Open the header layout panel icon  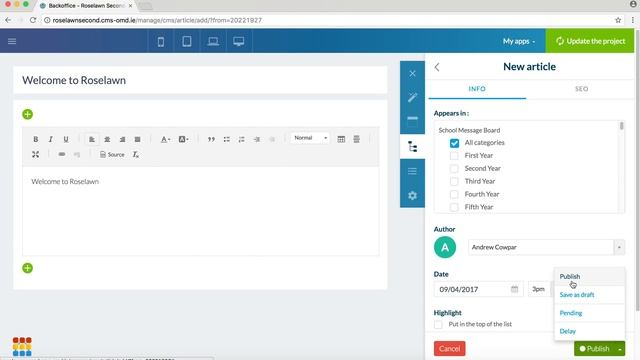click(x=412, y=122)
